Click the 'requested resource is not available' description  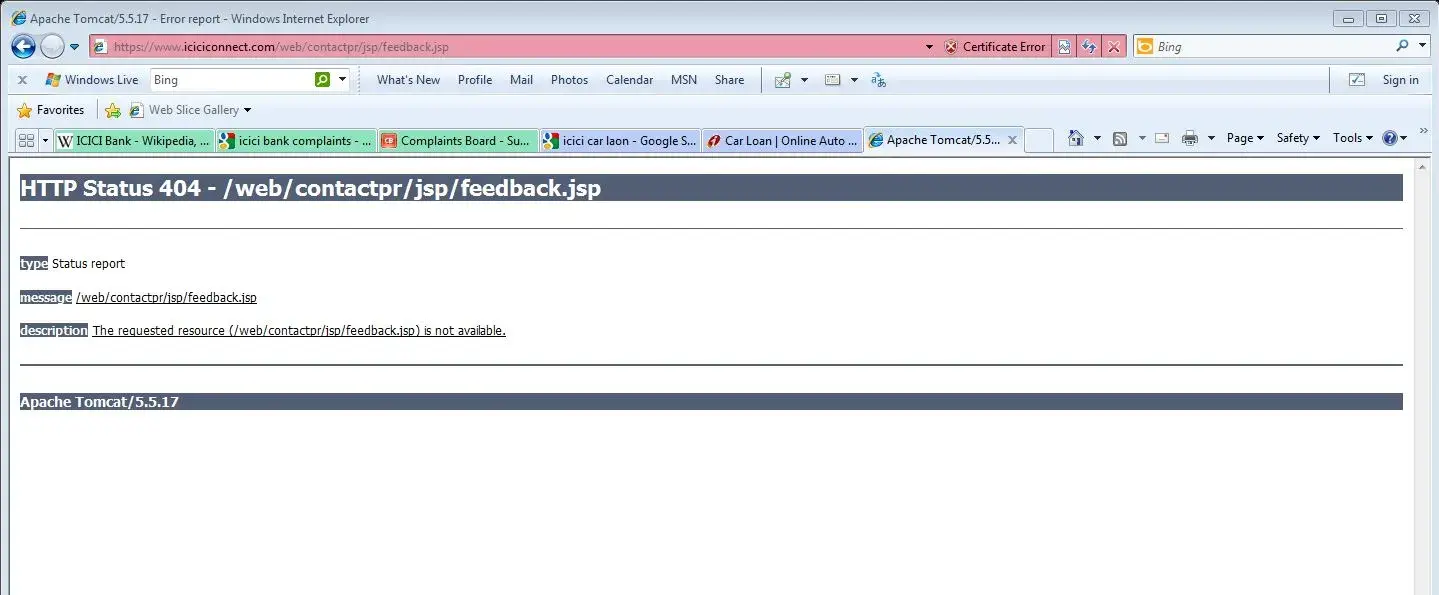(299, 331)
